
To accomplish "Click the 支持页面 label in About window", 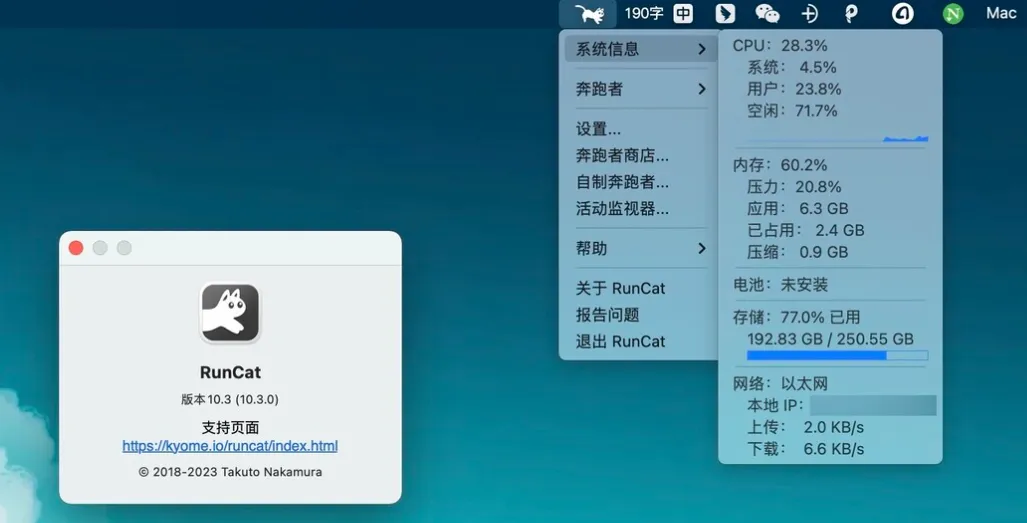I will pyautogui.click(x=230, y=427).
